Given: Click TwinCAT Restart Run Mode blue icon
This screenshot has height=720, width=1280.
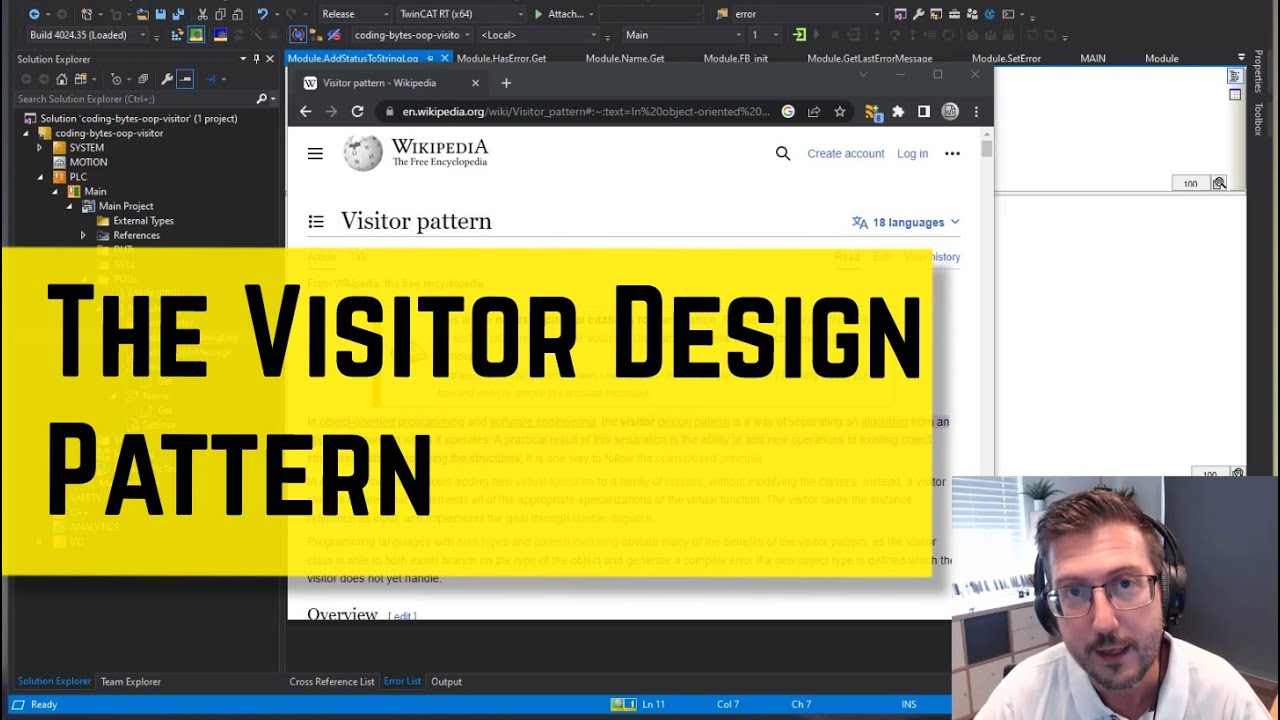Looking at the screenshot, I should click(220, 35).
